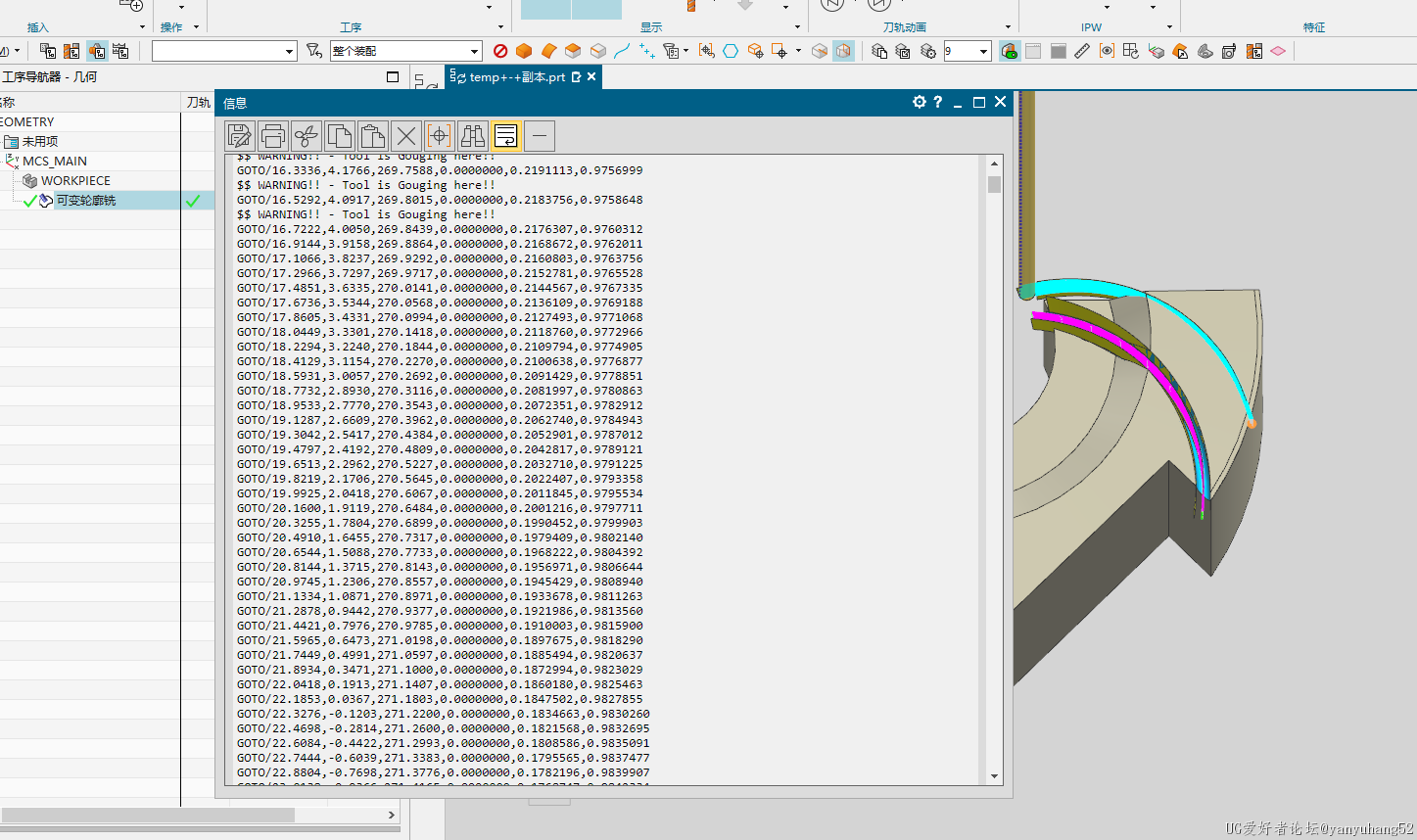Open information window settings gear
Image resolution: width=1417 pixels, height=840 pixels.
click(x=919, y=102)
